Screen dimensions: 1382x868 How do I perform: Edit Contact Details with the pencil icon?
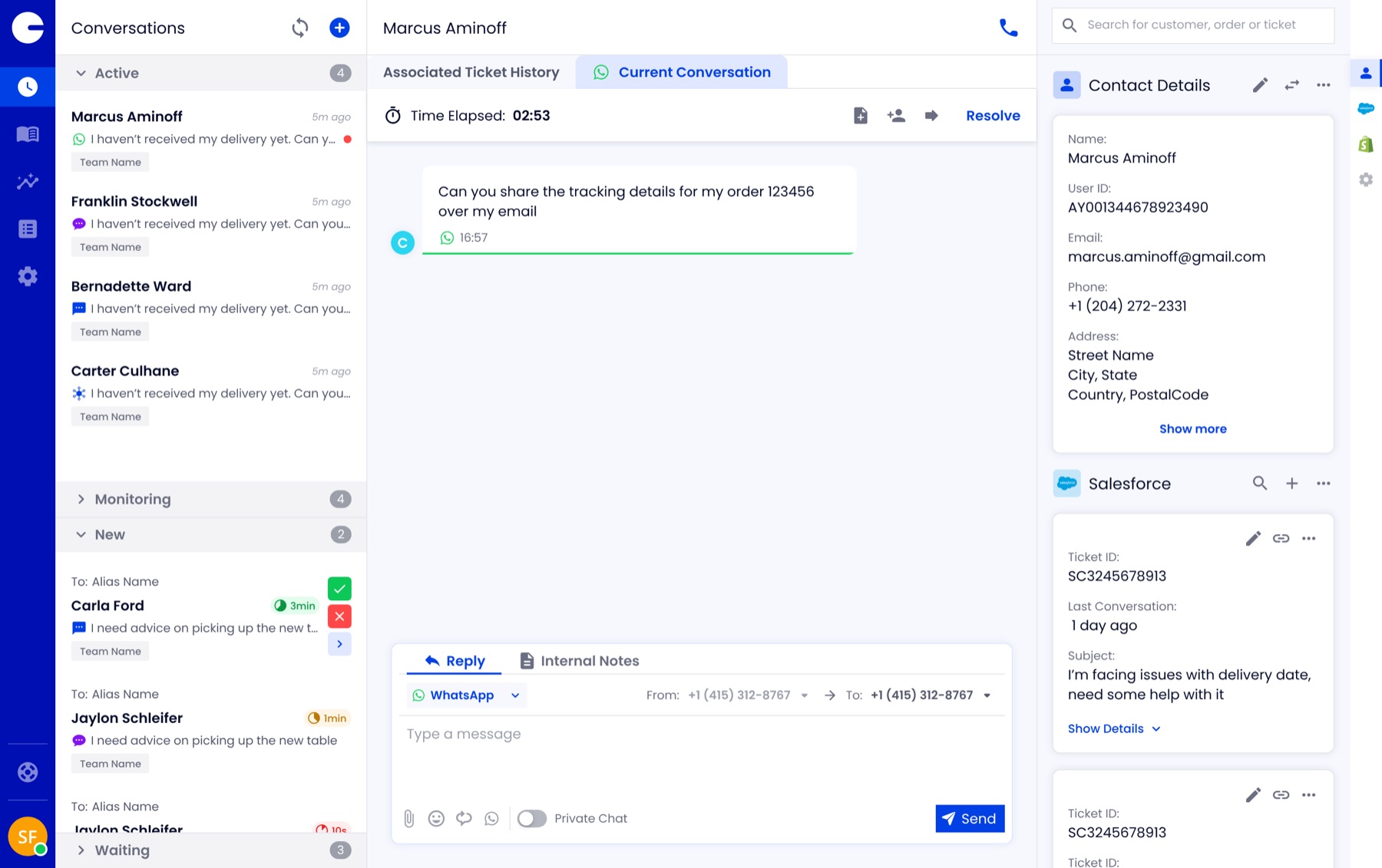coord(1260,85)
